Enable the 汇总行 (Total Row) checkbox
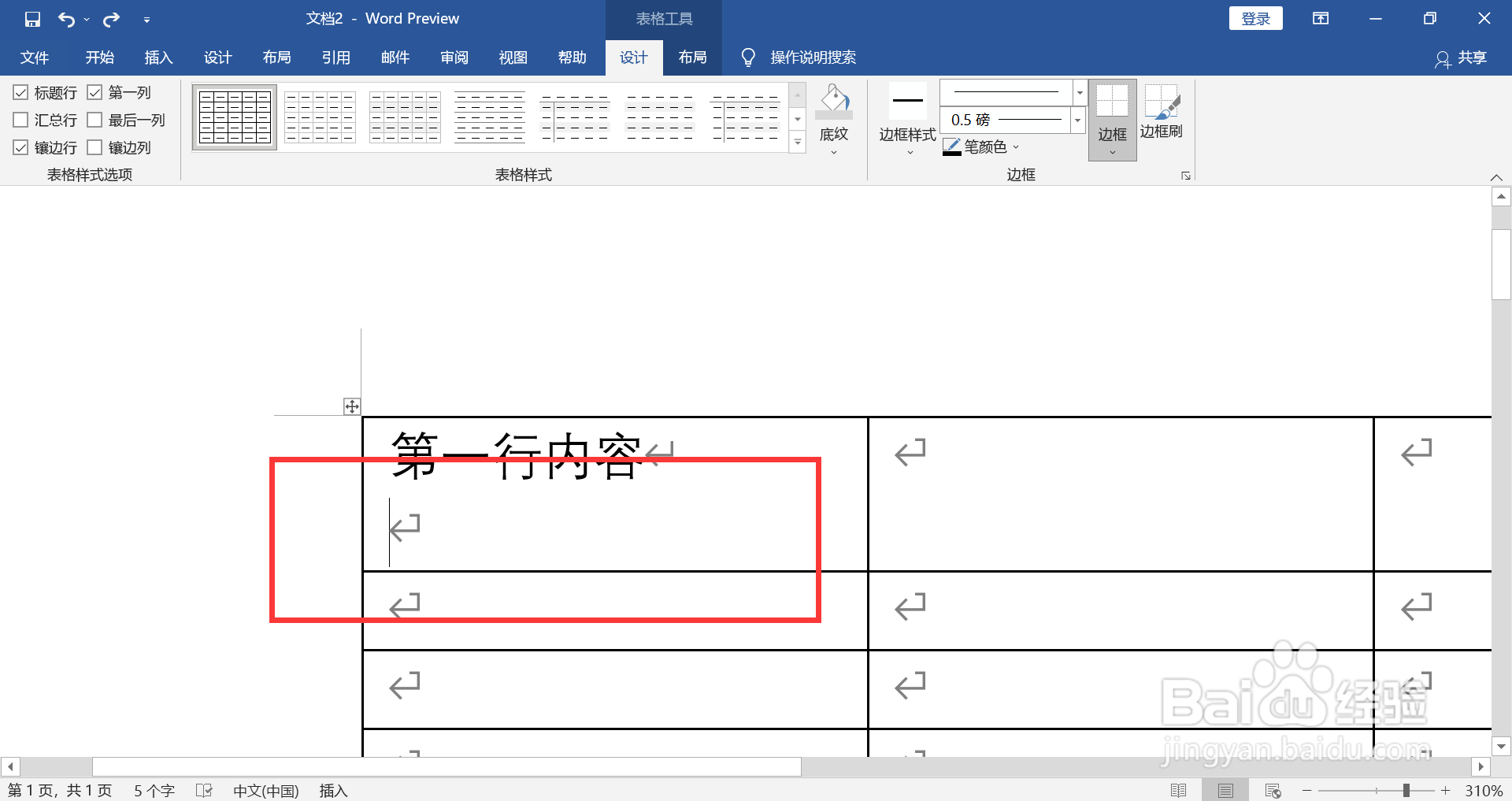Screen dimensions: 1512x801 pyautogui.click(x=20, y=120)
